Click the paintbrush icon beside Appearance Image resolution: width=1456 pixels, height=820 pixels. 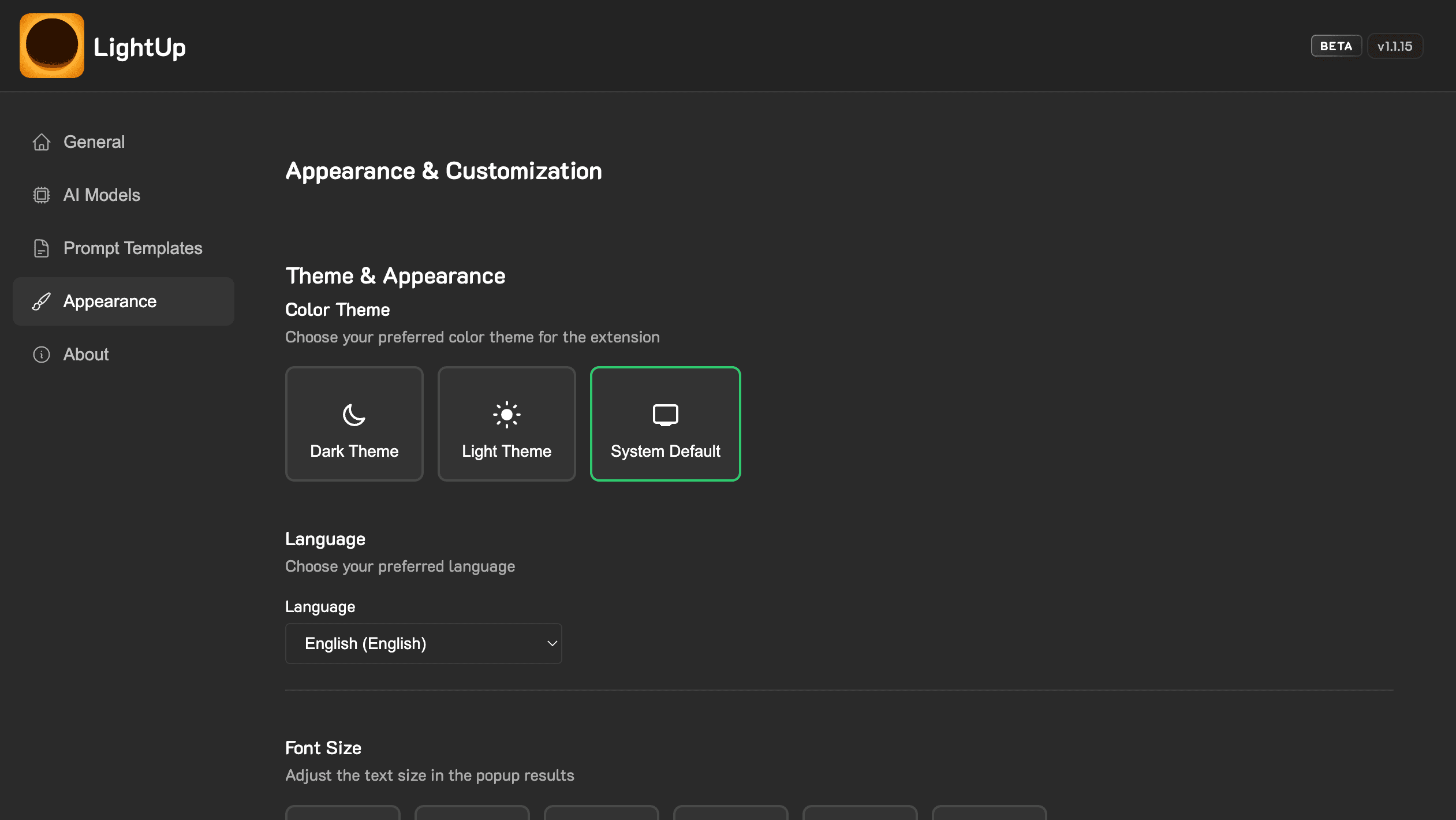click(x=42, y=301)
